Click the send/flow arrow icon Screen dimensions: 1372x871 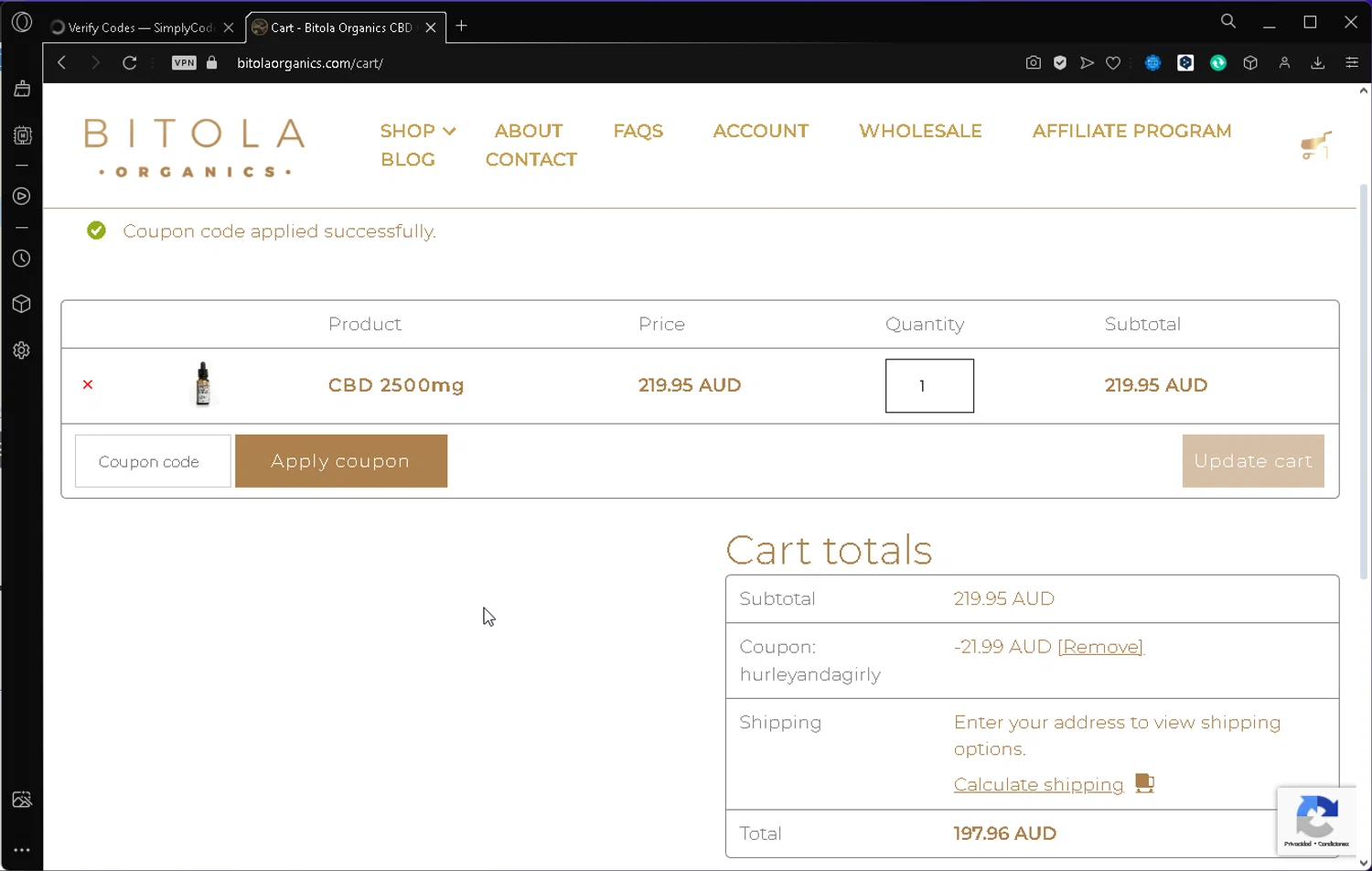coord(1087,63)
